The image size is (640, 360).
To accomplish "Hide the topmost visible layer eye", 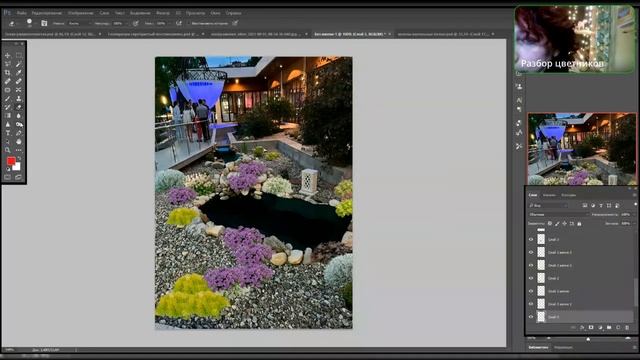I will click(531, 240).
